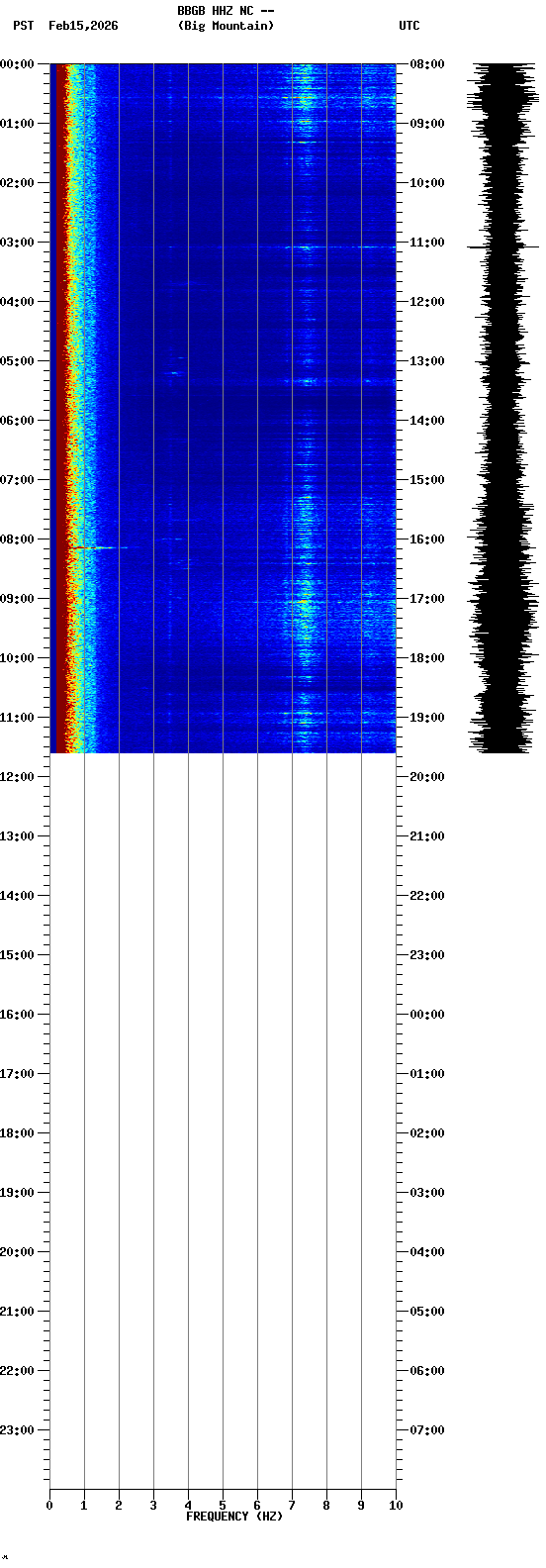
Task: Click the "FREQUENCY (HZ)" axis label
Action: tap(234, 1517)
